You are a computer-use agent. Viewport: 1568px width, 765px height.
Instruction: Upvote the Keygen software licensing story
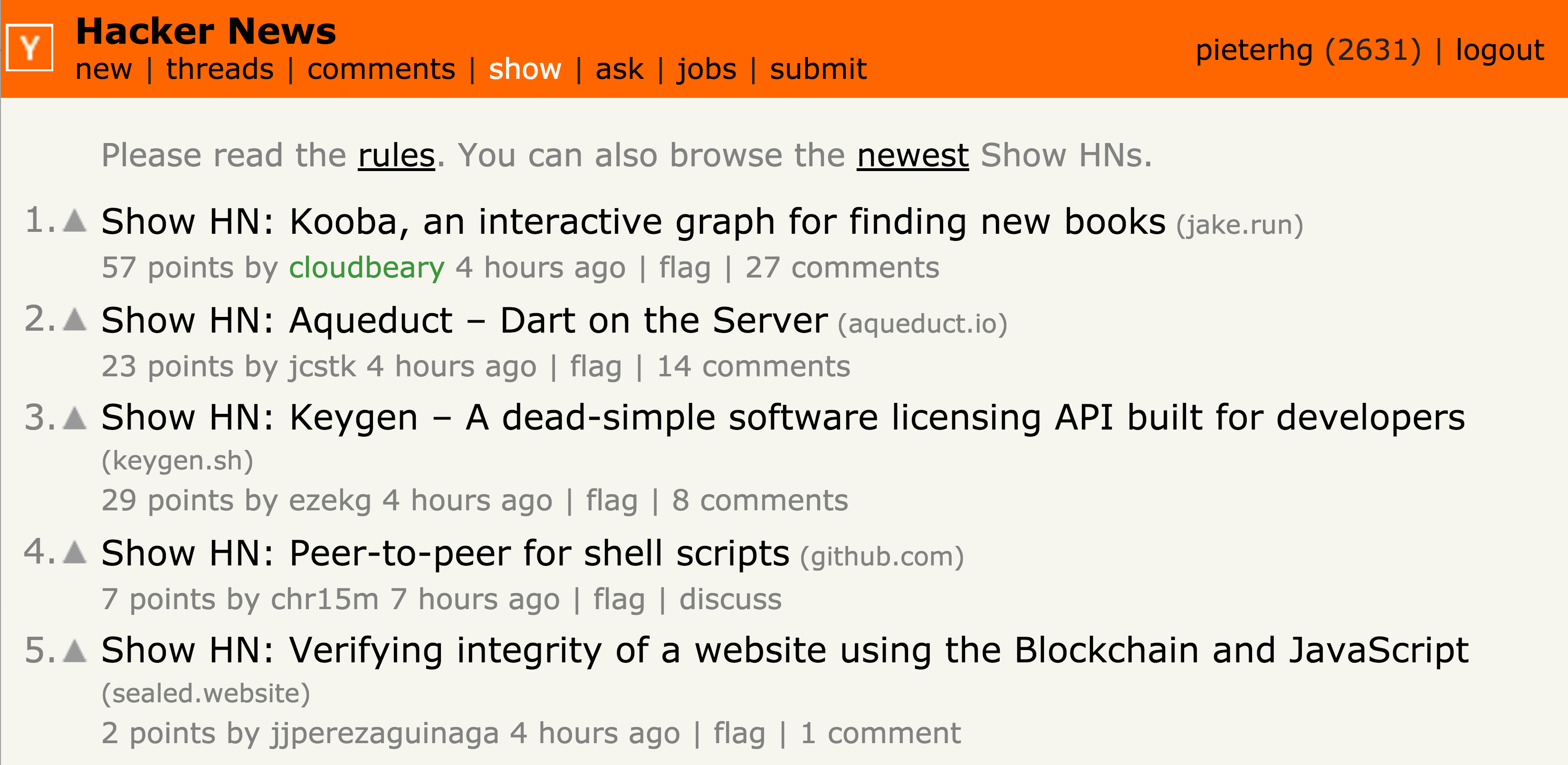(75, 418)
